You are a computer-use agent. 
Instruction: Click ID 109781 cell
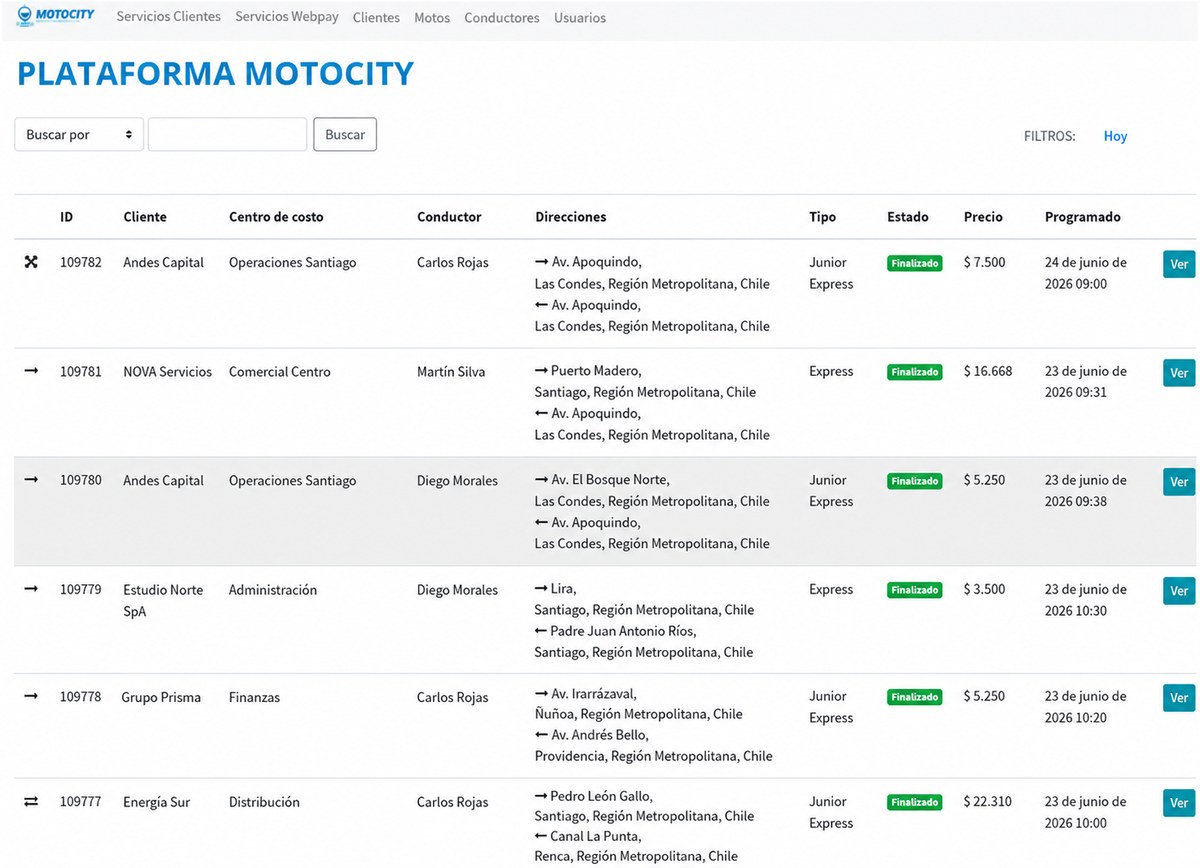80,371
